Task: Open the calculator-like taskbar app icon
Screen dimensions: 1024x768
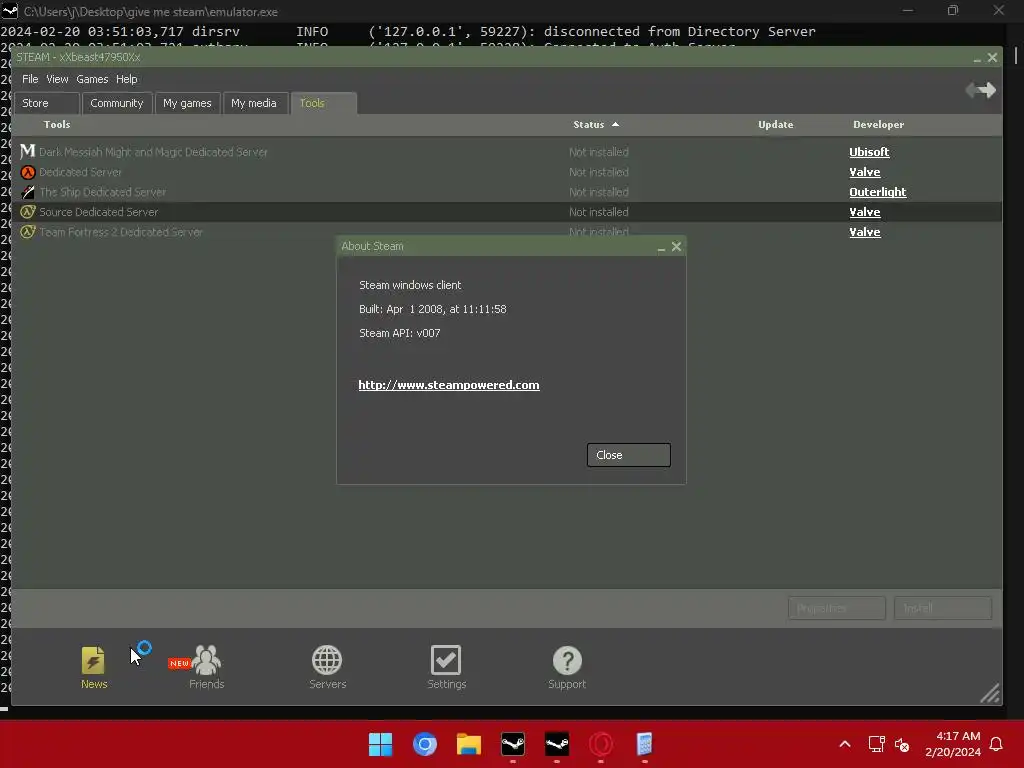Action: click(x=645, y=744)
